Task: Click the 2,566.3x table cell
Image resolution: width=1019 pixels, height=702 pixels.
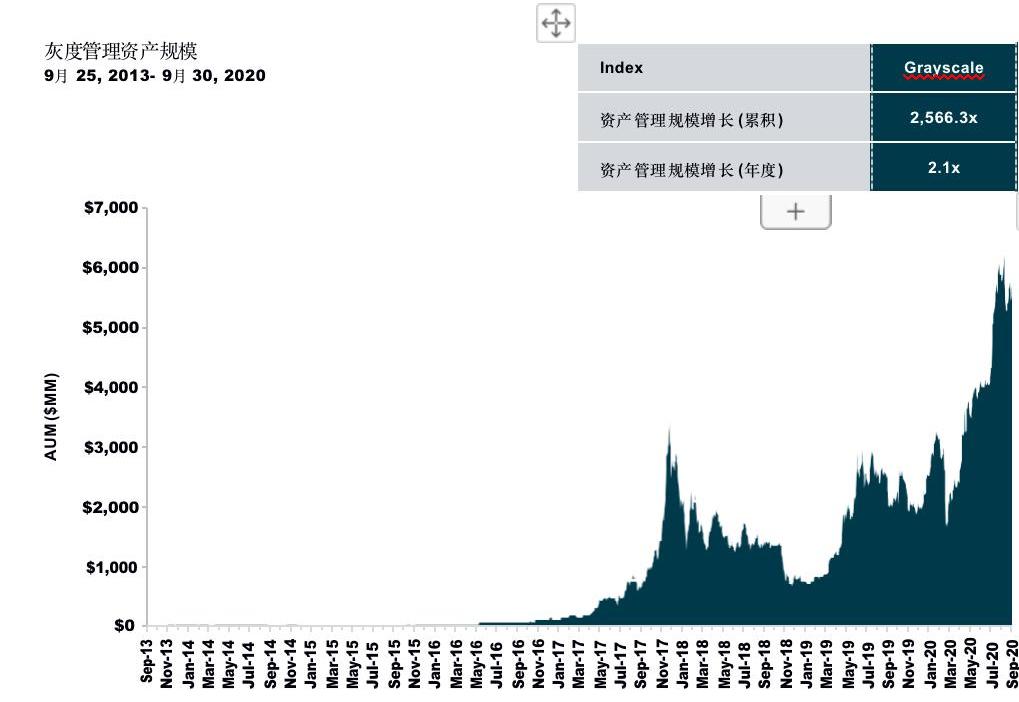Action: (x=944, y=118)
